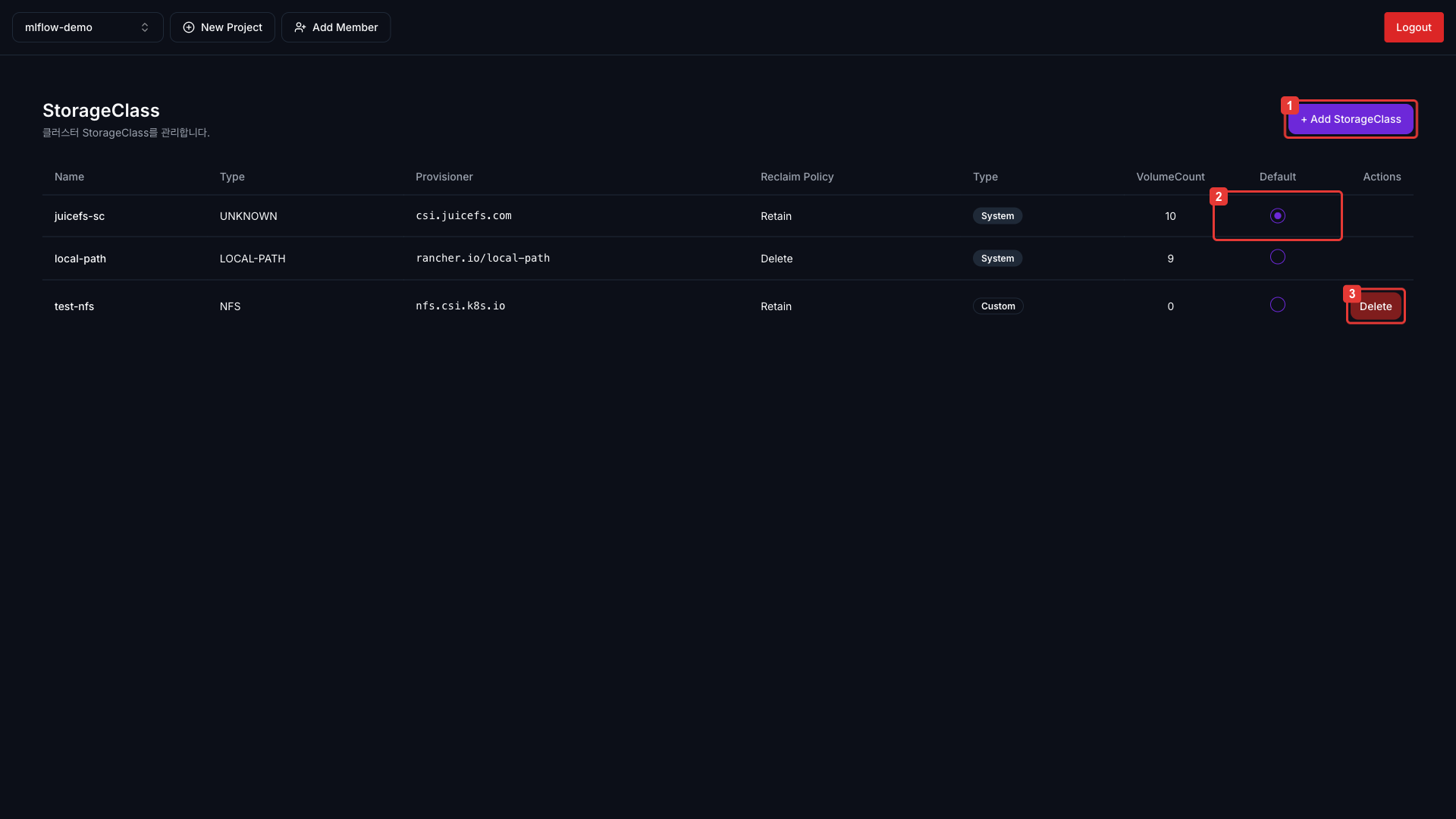Screen dimensions: 1456x819
Task: Open the mlflow-demo project dropdown
Action: tap(87, 27)
